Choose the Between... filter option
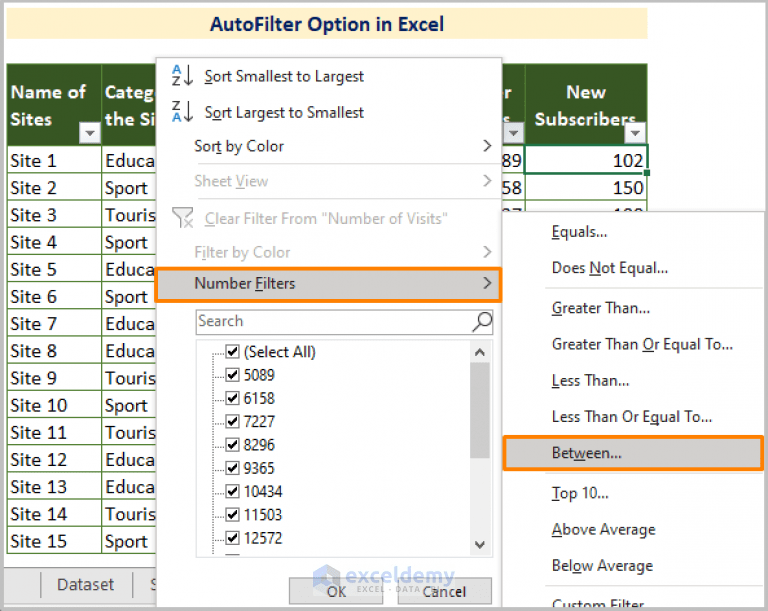 coord(633,453)
